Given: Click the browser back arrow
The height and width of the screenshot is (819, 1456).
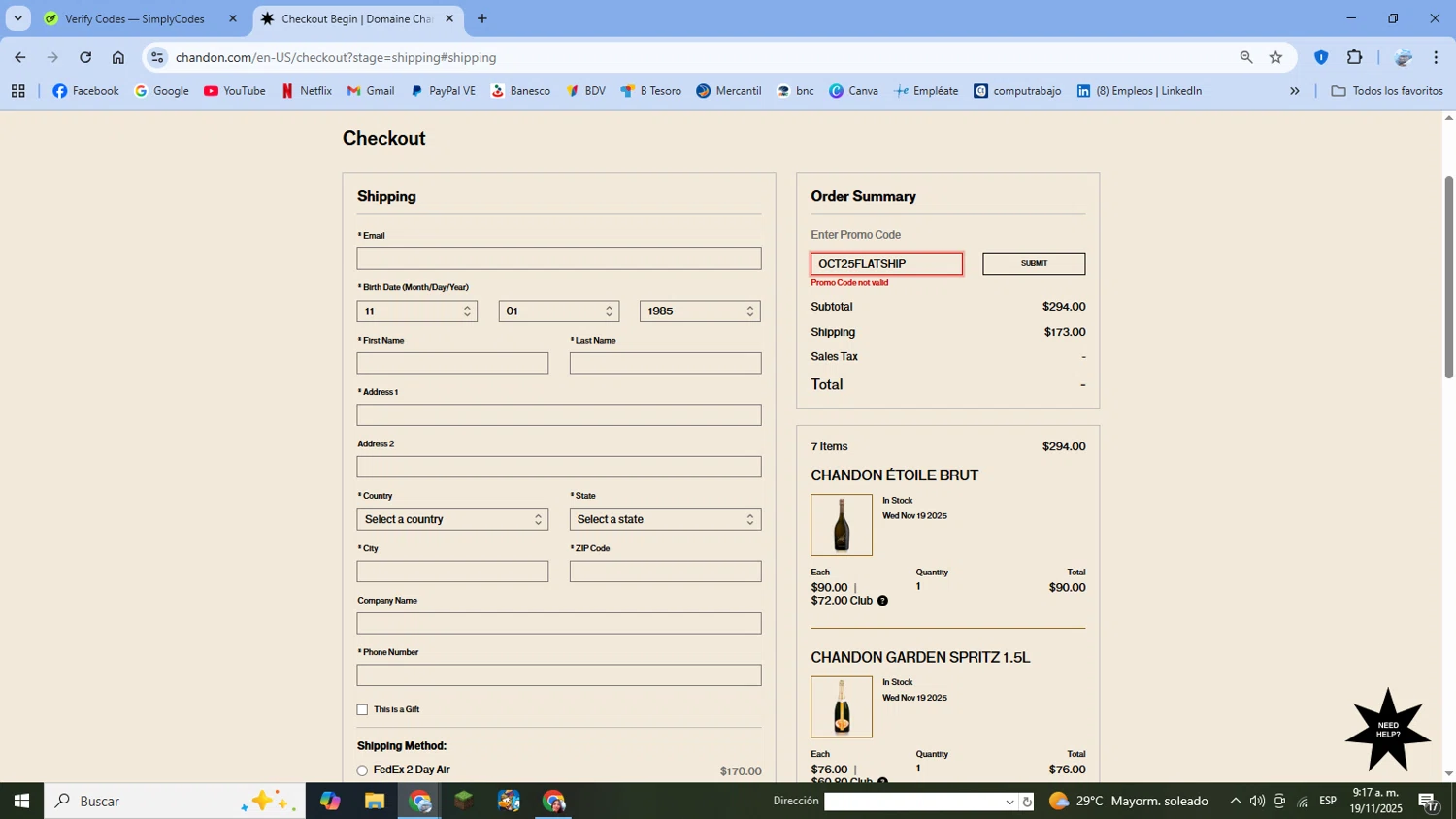Looking at the screenshot, I should 20,57.
